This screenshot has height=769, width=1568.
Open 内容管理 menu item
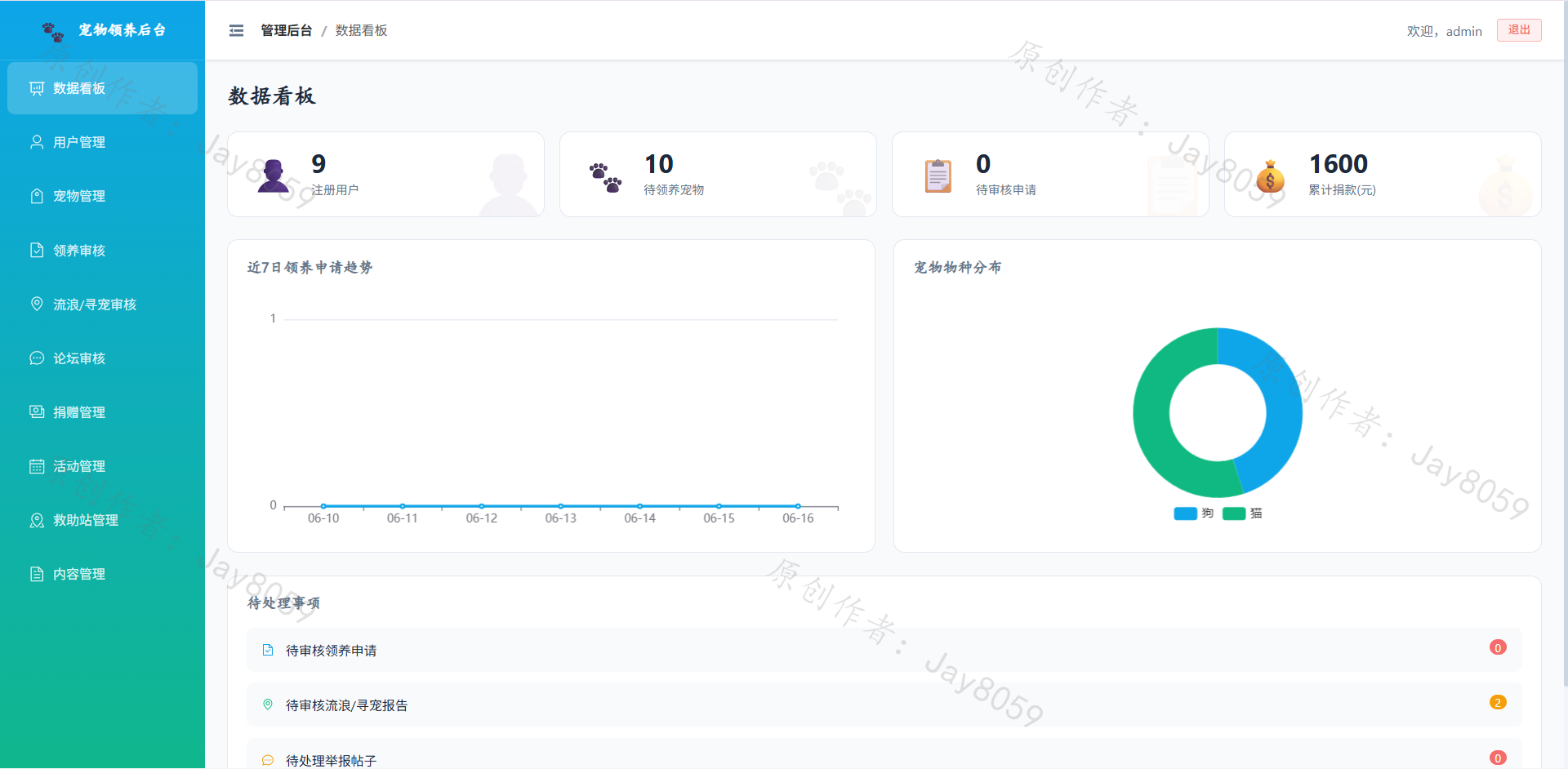(102, 574)
